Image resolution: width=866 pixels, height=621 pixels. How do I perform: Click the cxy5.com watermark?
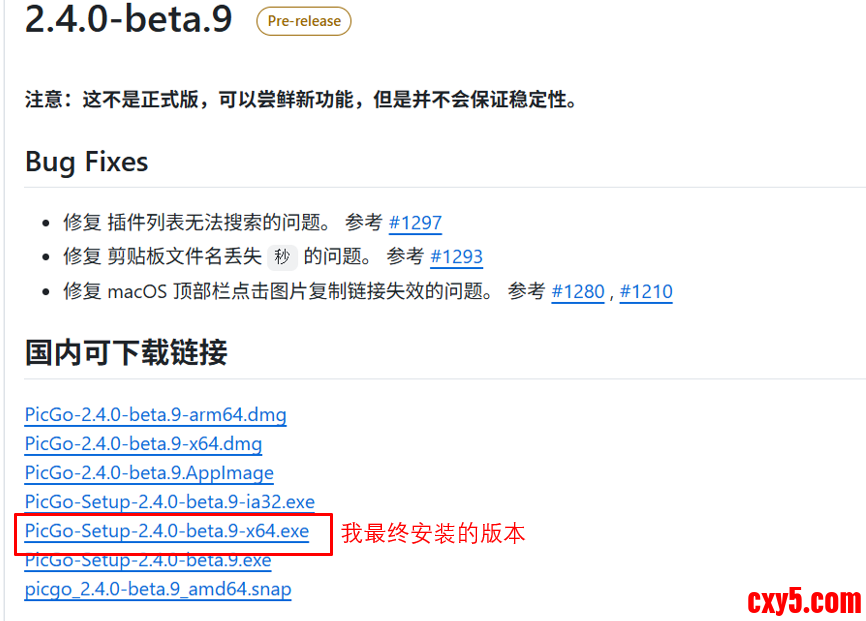(803, 601)
